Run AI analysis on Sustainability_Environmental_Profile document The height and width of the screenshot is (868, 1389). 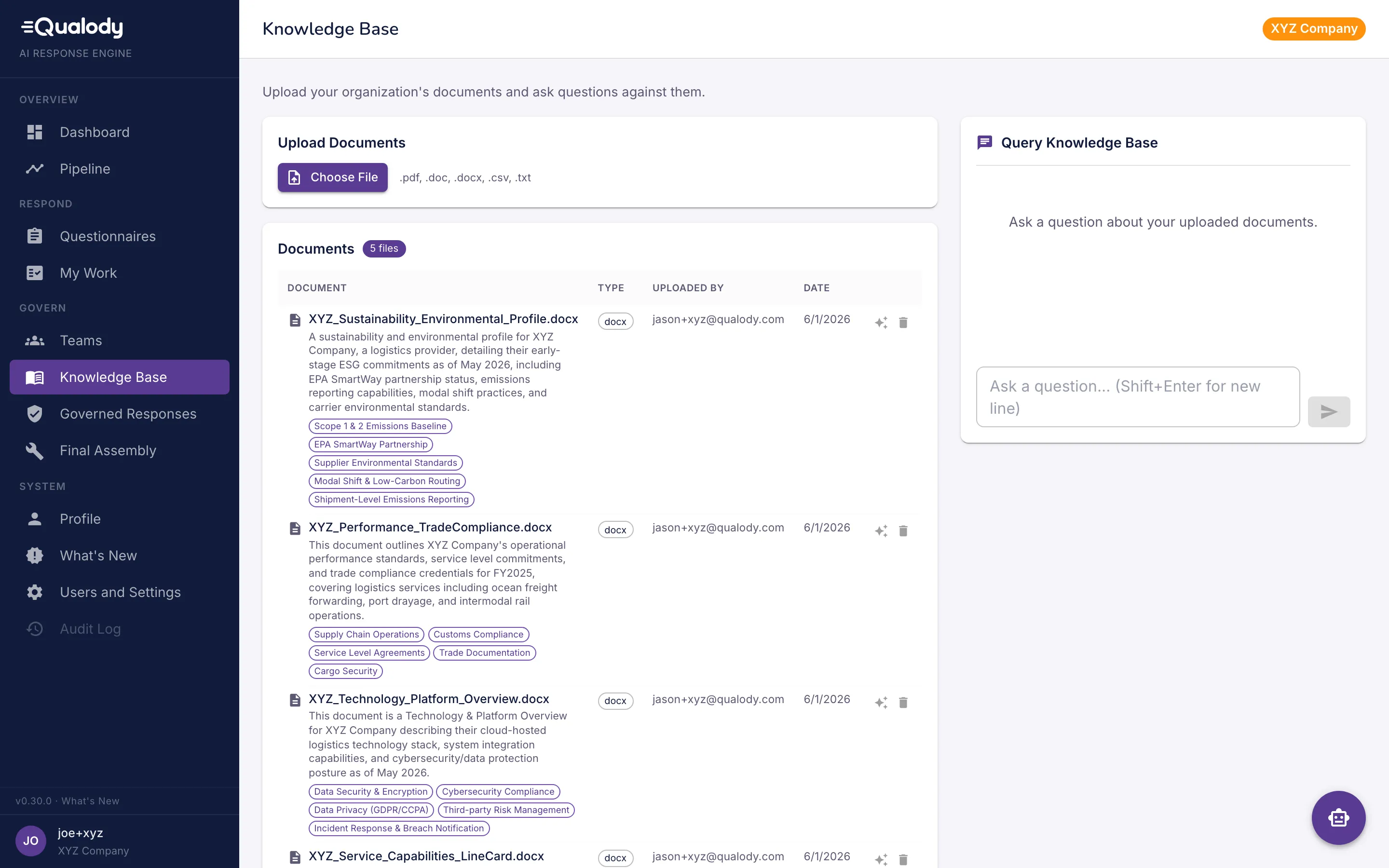pyautogui.click(x=881, y=322)
